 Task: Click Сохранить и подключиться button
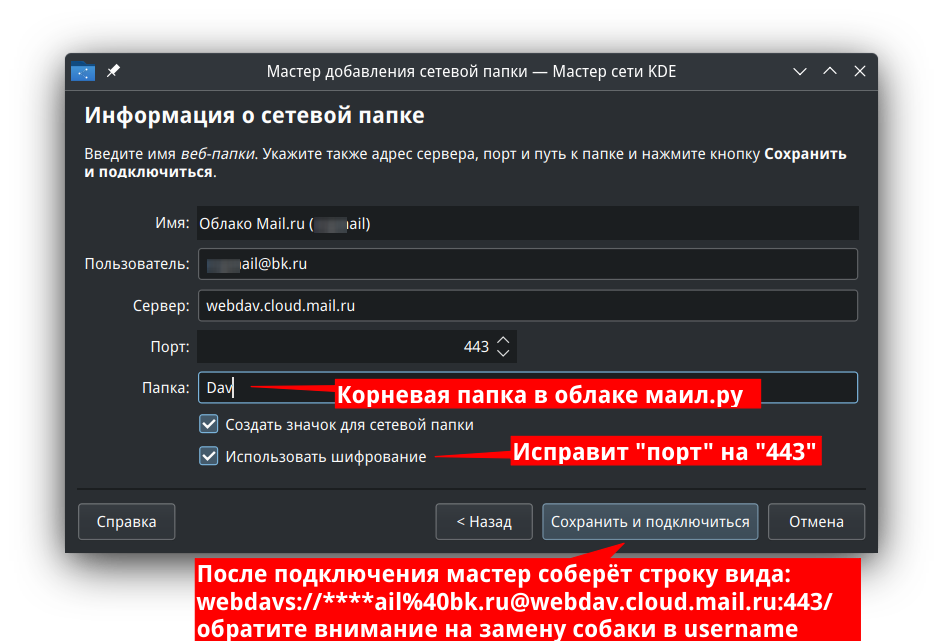point(650,521)
